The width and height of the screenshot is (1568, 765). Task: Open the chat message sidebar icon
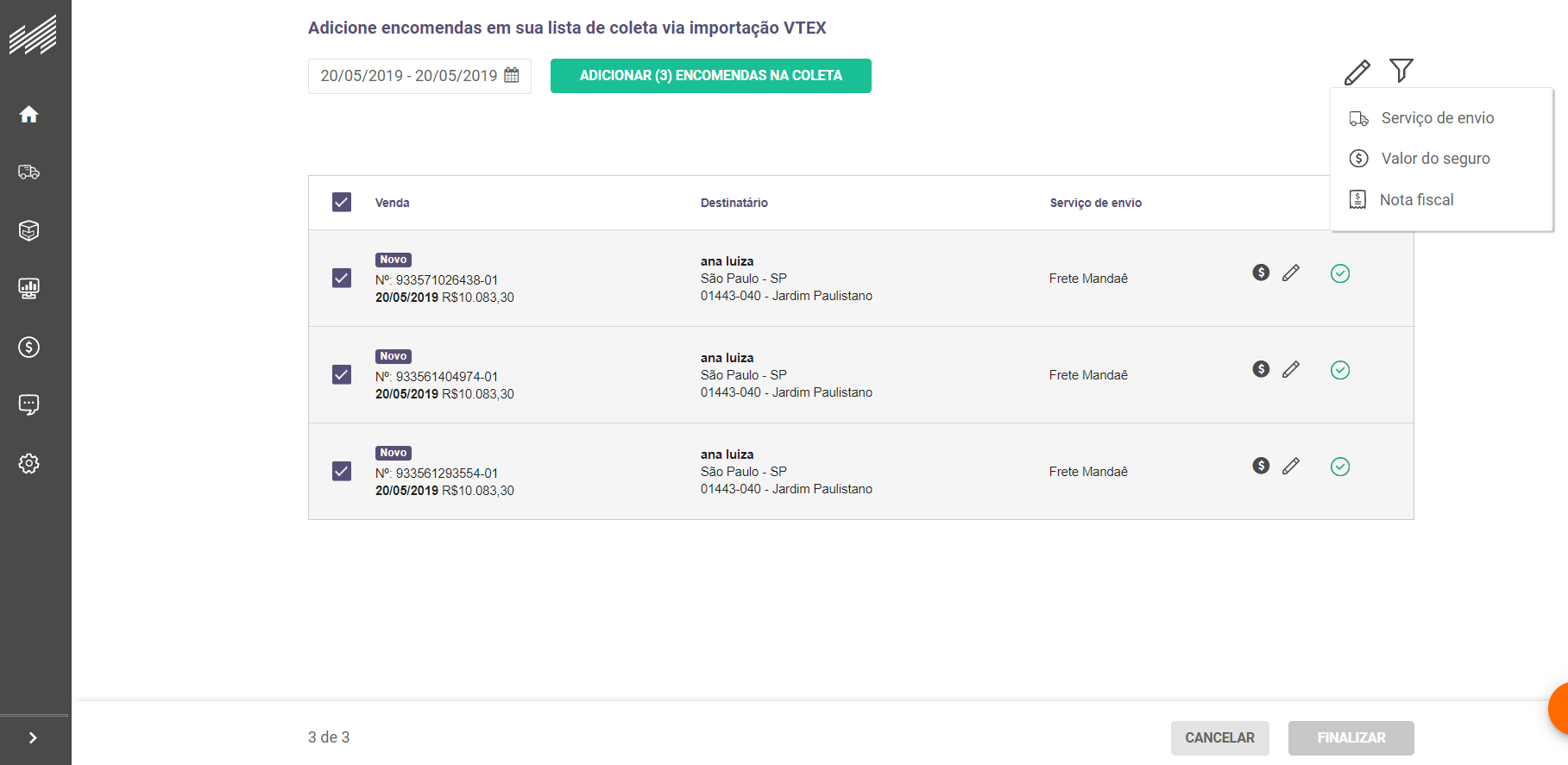click(x=29, y=404)
